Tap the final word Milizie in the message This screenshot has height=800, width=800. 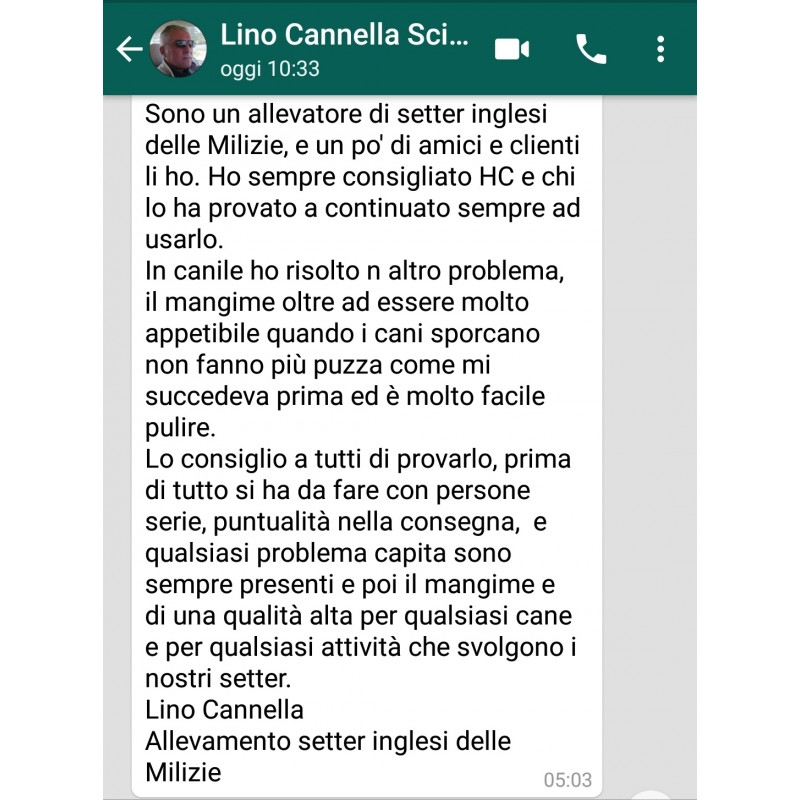tap(183, 772)
